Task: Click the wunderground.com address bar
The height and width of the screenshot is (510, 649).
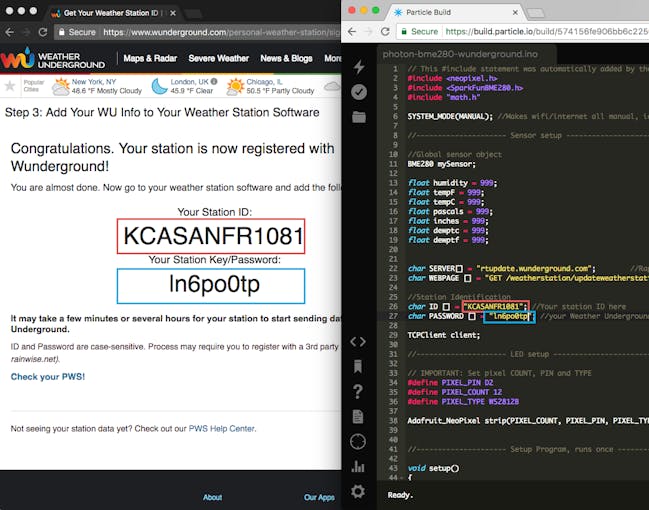Action: coord(199,32)
